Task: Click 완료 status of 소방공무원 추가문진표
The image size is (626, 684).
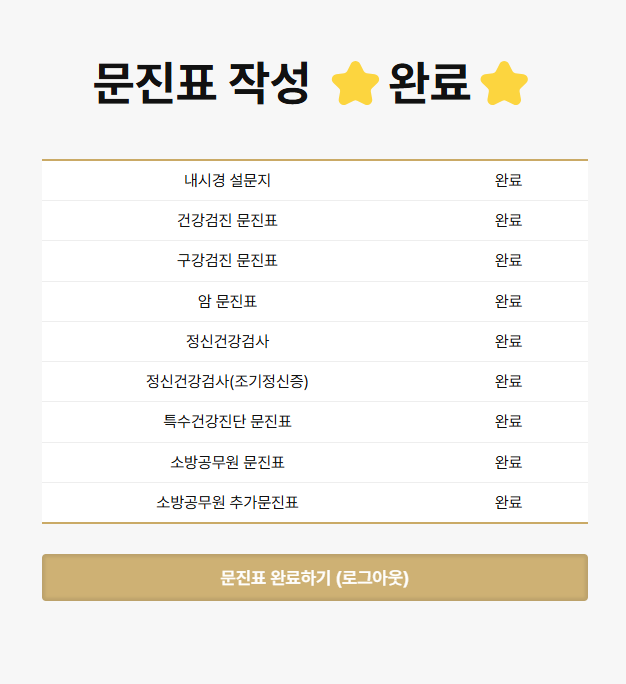Action: click(508, 502)
